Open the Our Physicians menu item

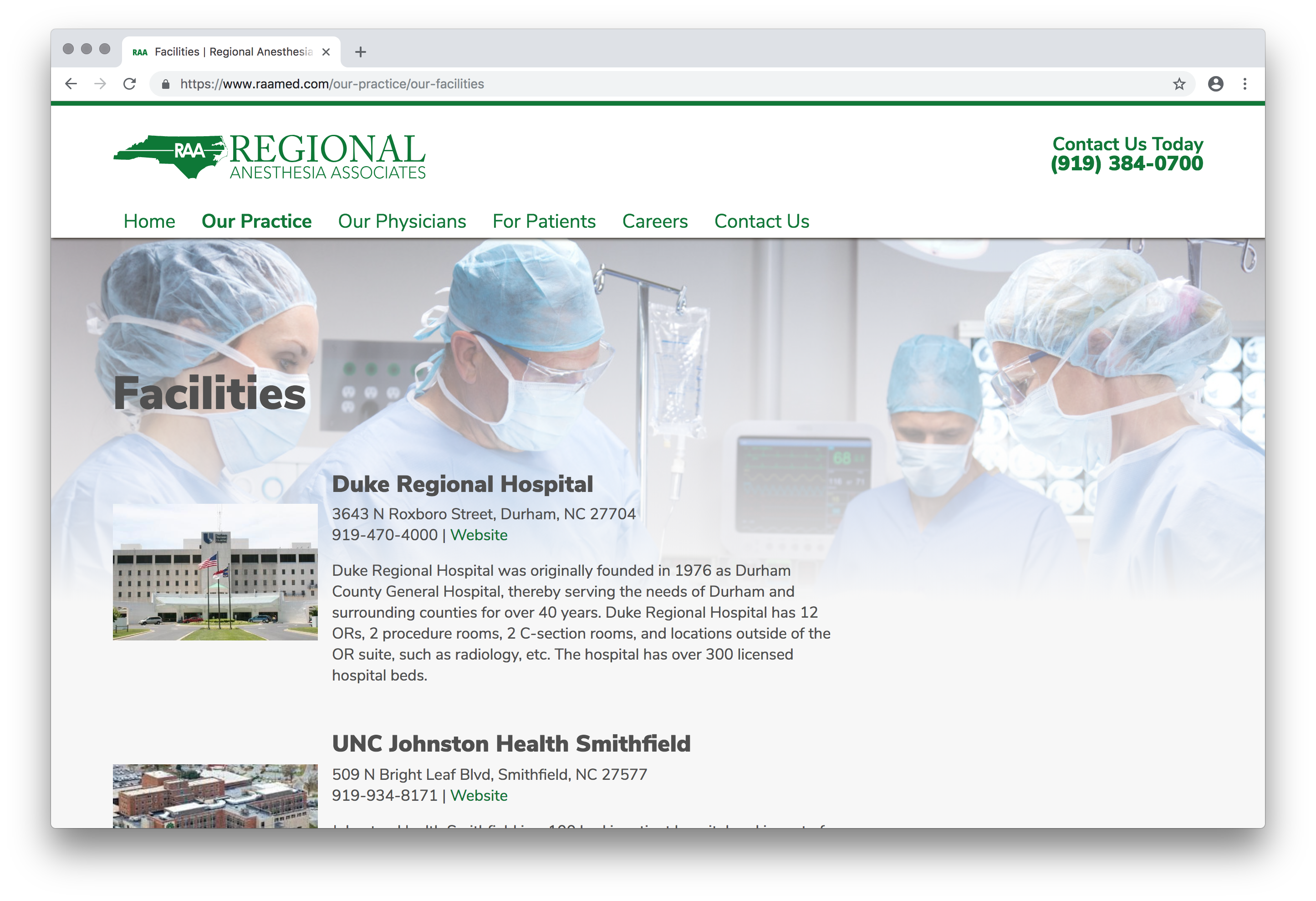[x=402, y=221]
